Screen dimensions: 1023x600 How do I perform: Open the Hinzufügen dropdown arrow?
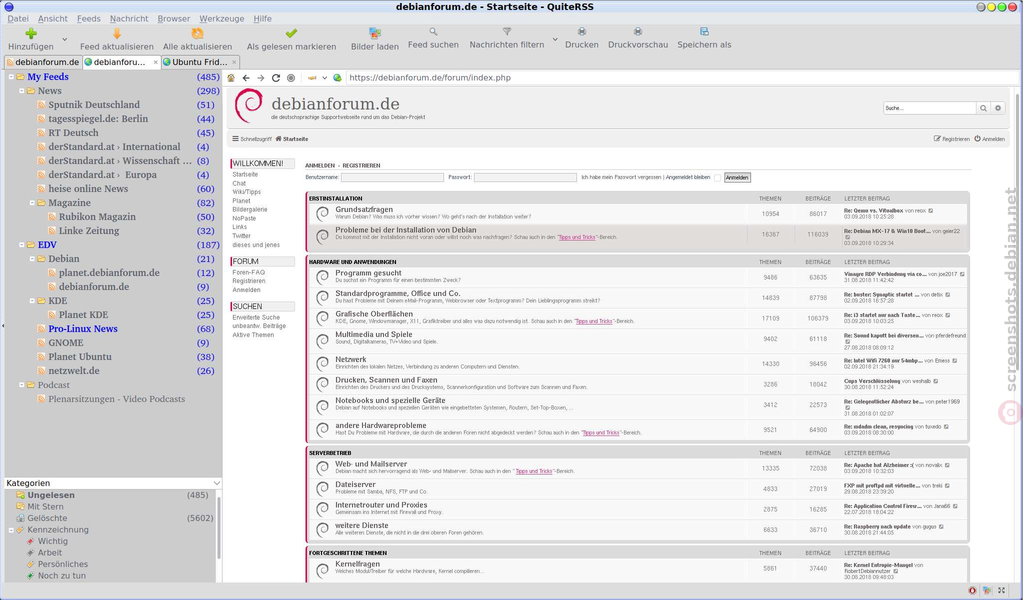(65, 40)
